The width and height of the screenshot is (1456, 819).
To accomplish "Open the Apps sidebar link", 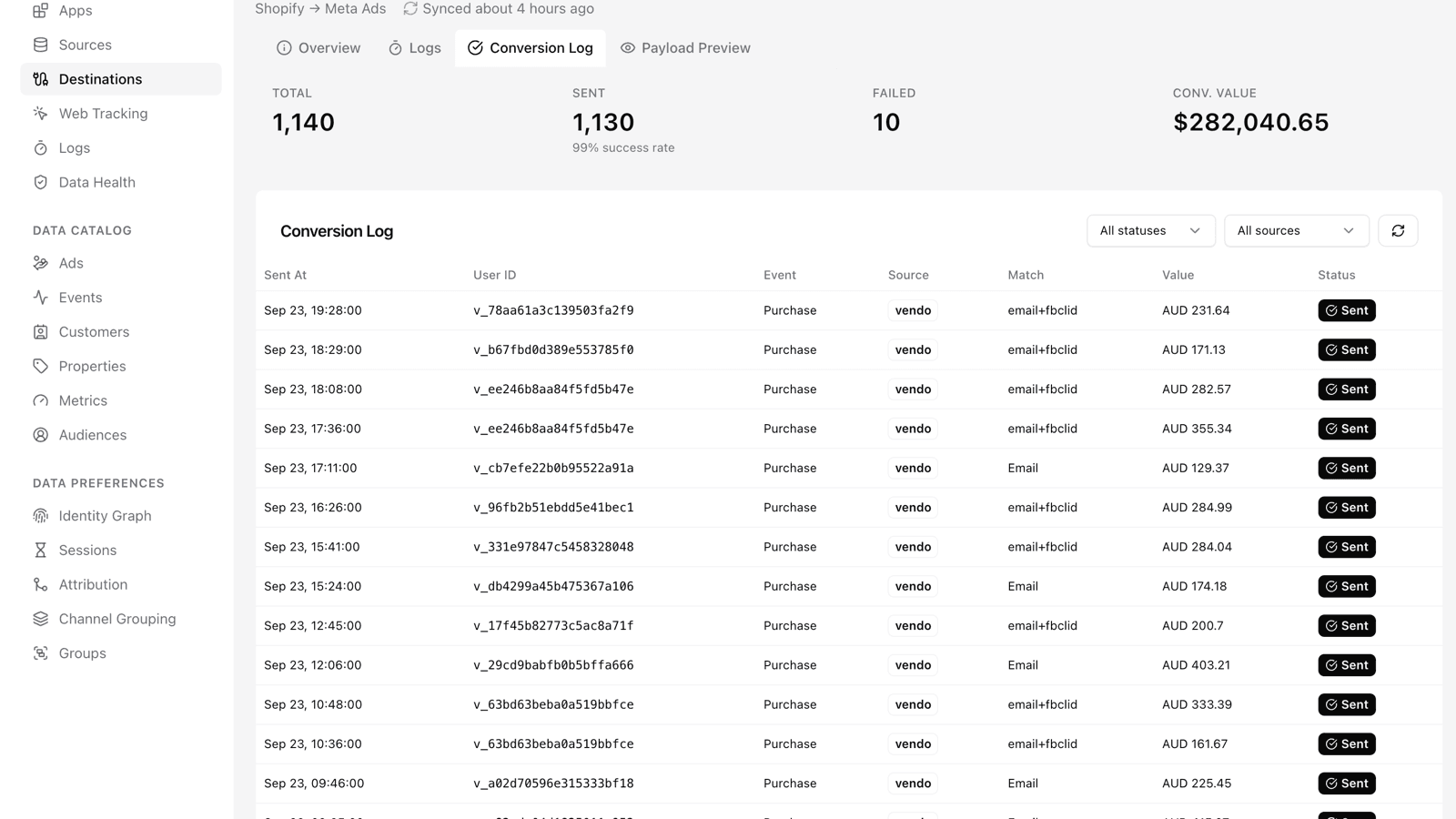I will 121,11.
